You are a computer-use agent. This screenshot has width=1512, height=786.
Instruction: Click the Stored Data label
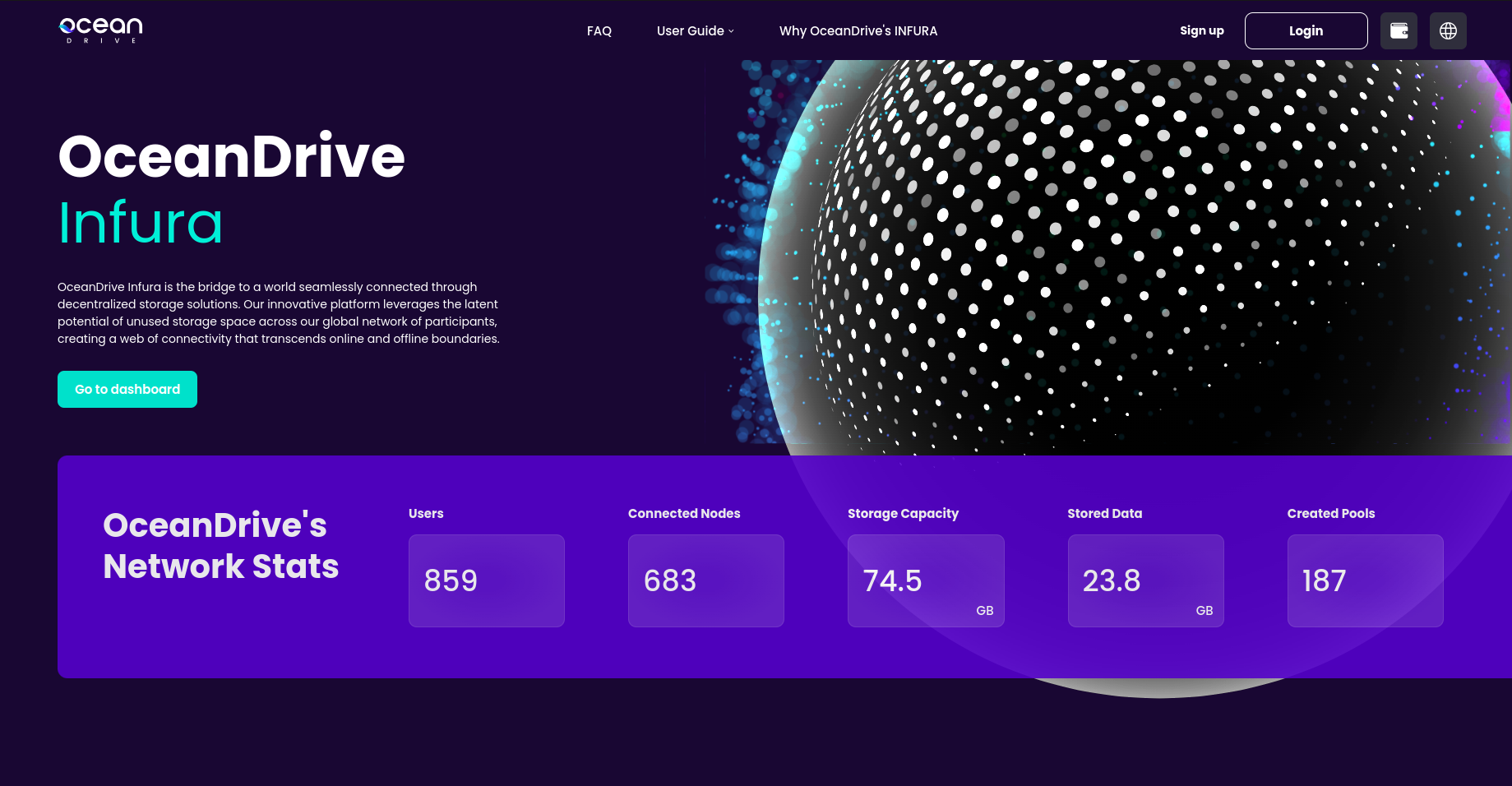(1105, 513)
